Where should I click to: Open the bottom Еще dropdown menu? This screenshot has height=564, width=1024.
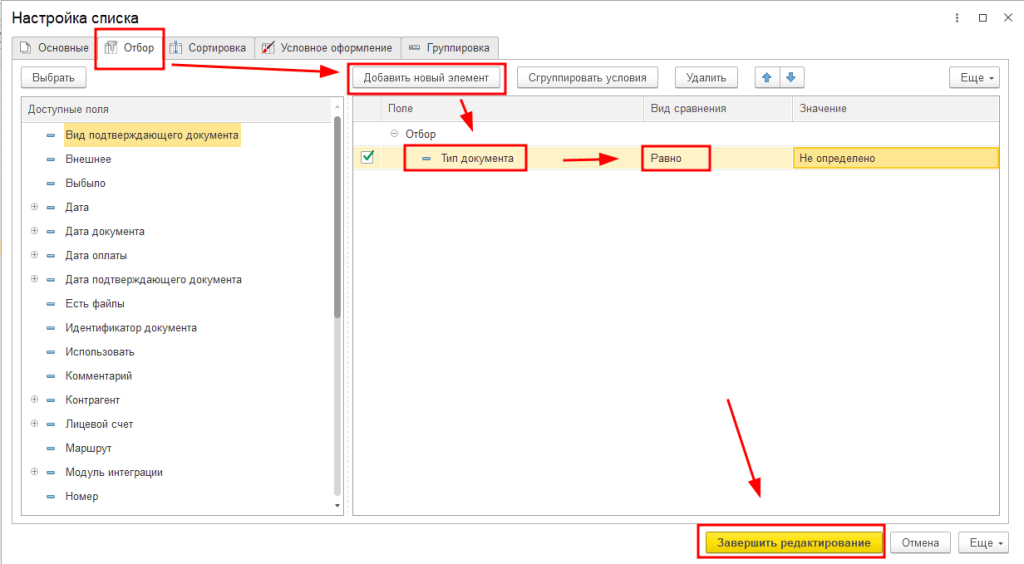(982, 542)
